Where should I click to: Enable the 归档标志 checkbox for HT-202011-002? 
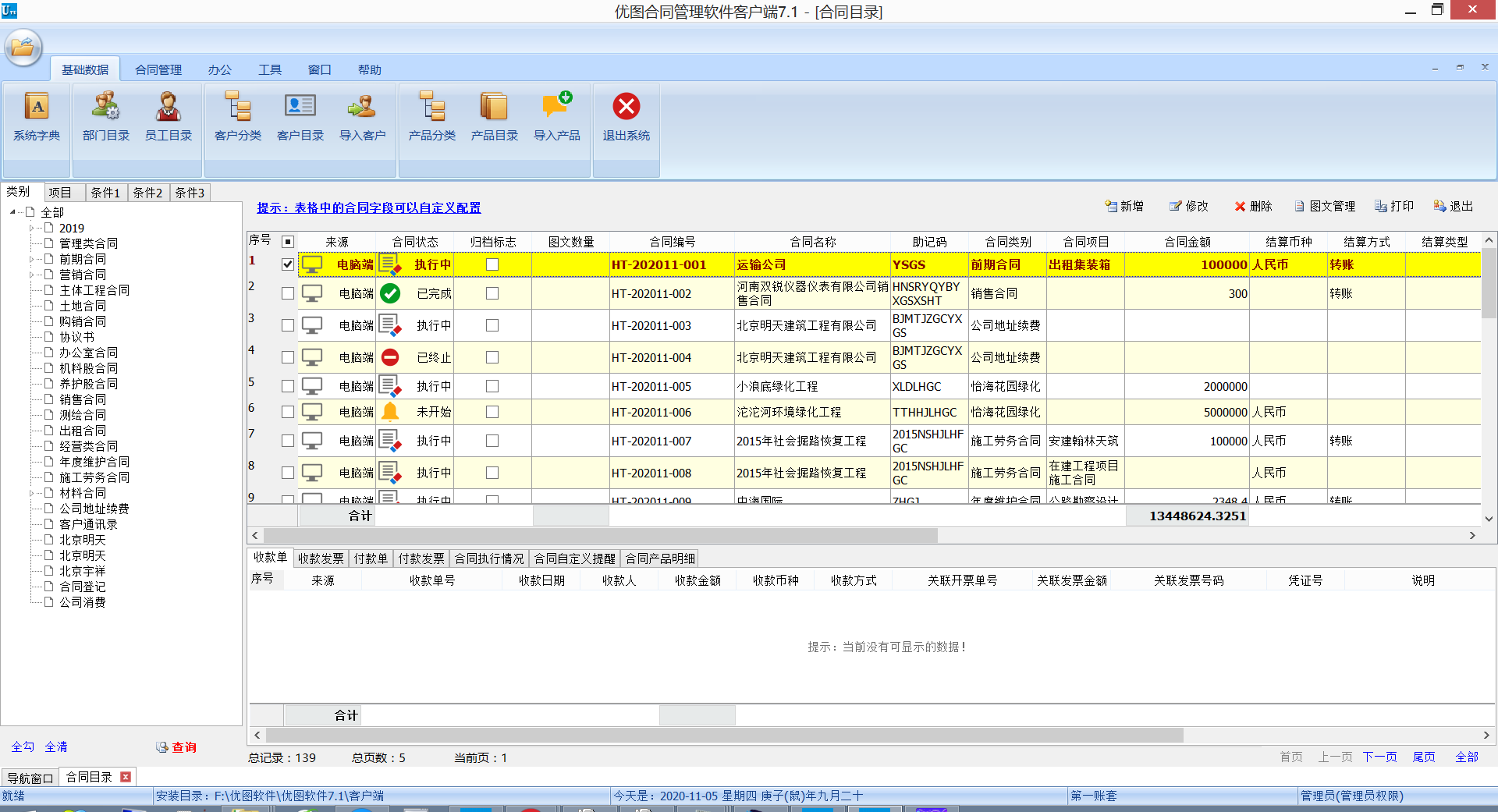(492, 293)
